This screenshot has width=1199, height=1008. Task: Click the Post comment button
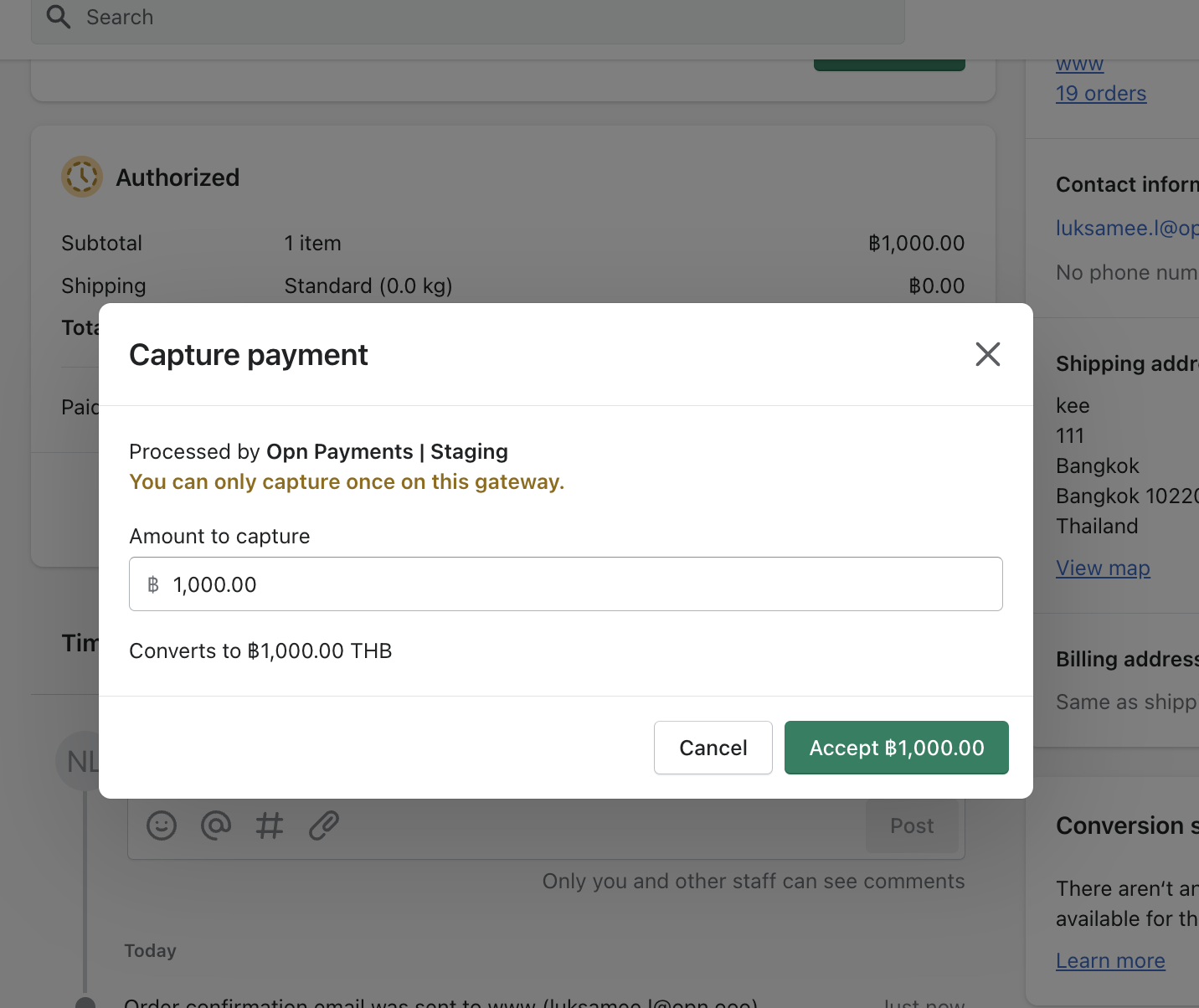[911, 825]
